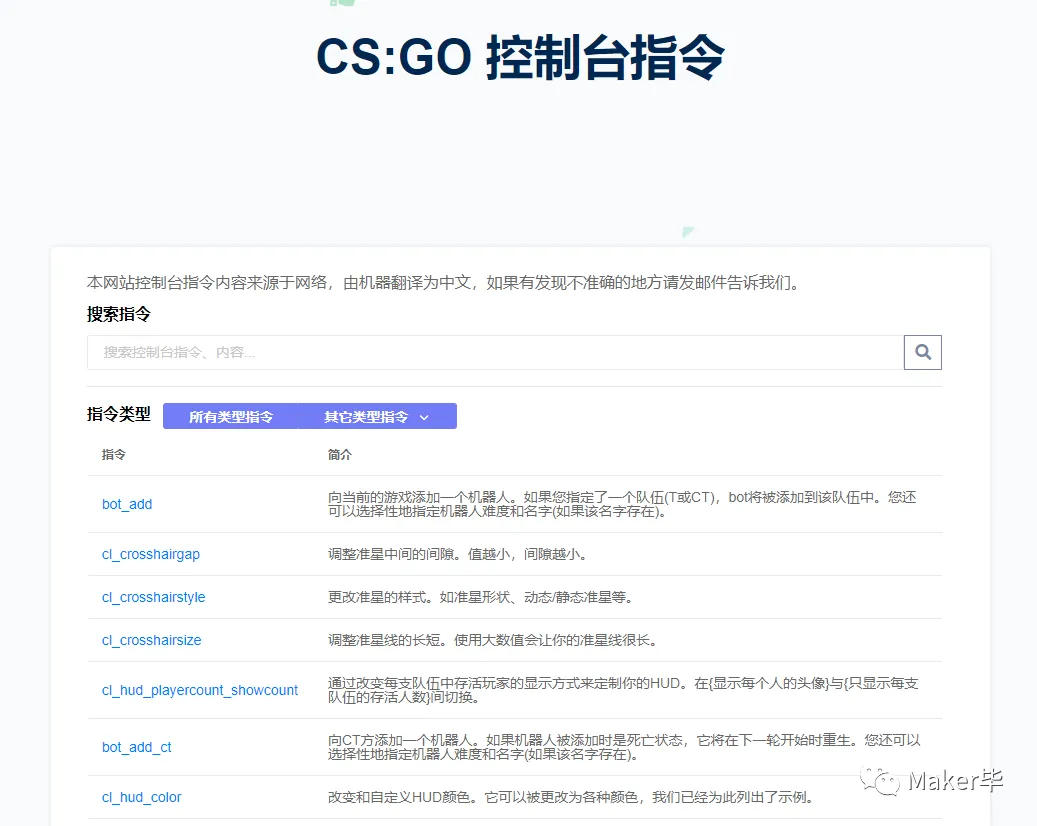The height and width of the screenshot is (826, 1037).
Task: Open the bot_add_ct command link
Action: point(136,747)
